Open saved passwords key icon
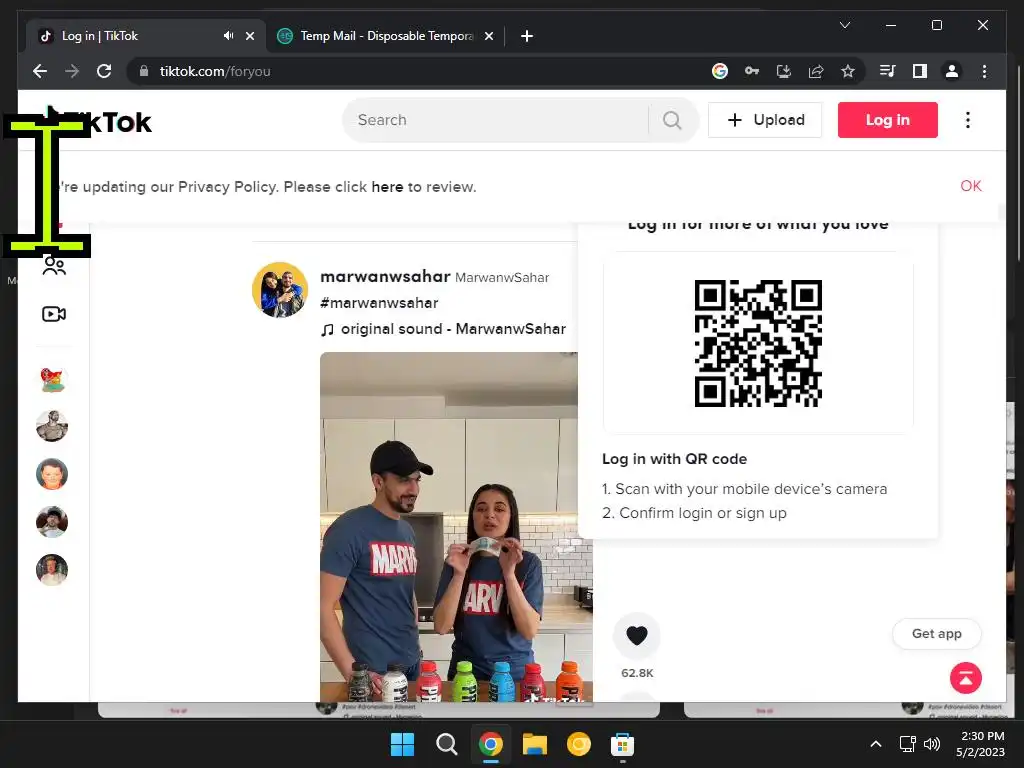Image resolution: width=1024 pixels, height=768 pixels. pos(752,71)
